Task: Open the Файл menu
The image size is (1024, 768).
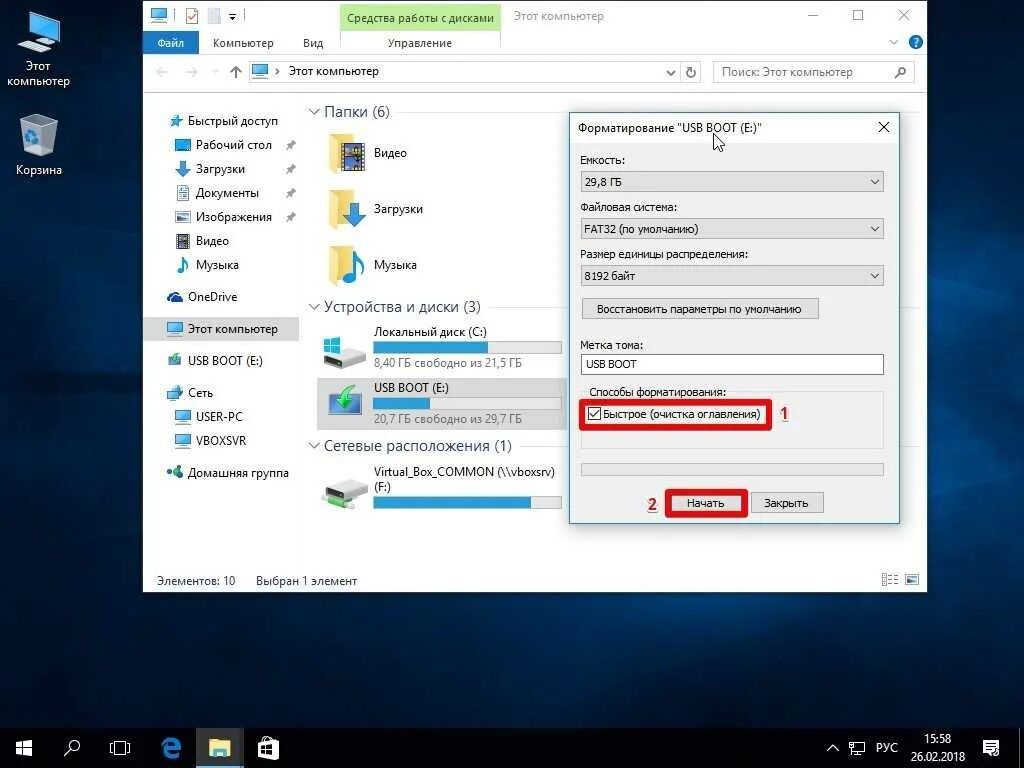Action: pyautogui.click(x=170, y=43)
